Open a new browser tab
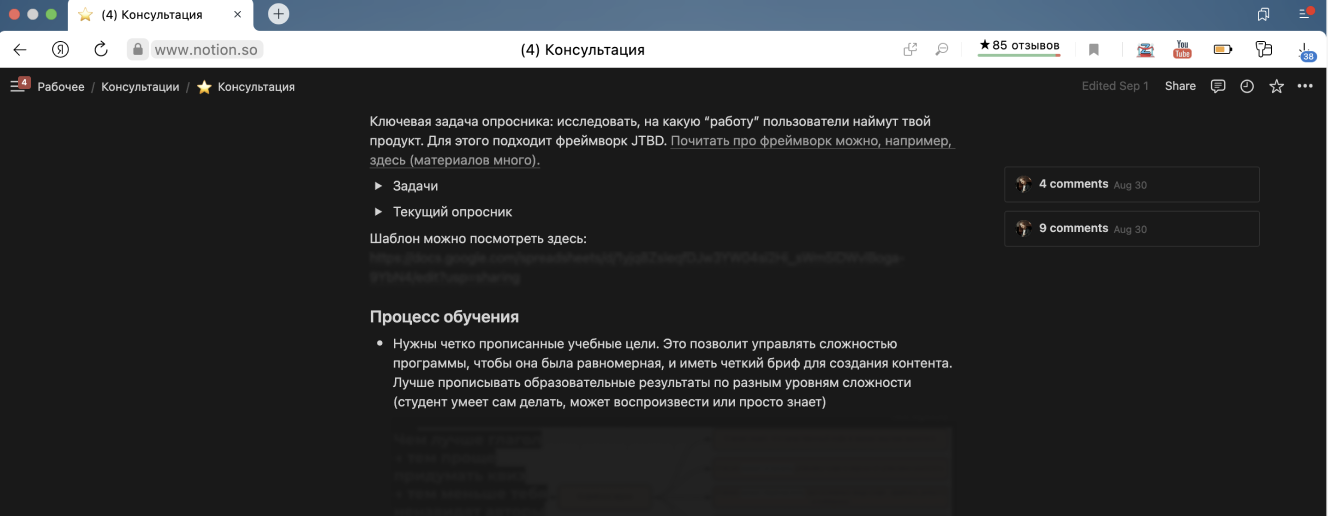The height and width of the screenshot is (516, 1328). pos(279,14)
